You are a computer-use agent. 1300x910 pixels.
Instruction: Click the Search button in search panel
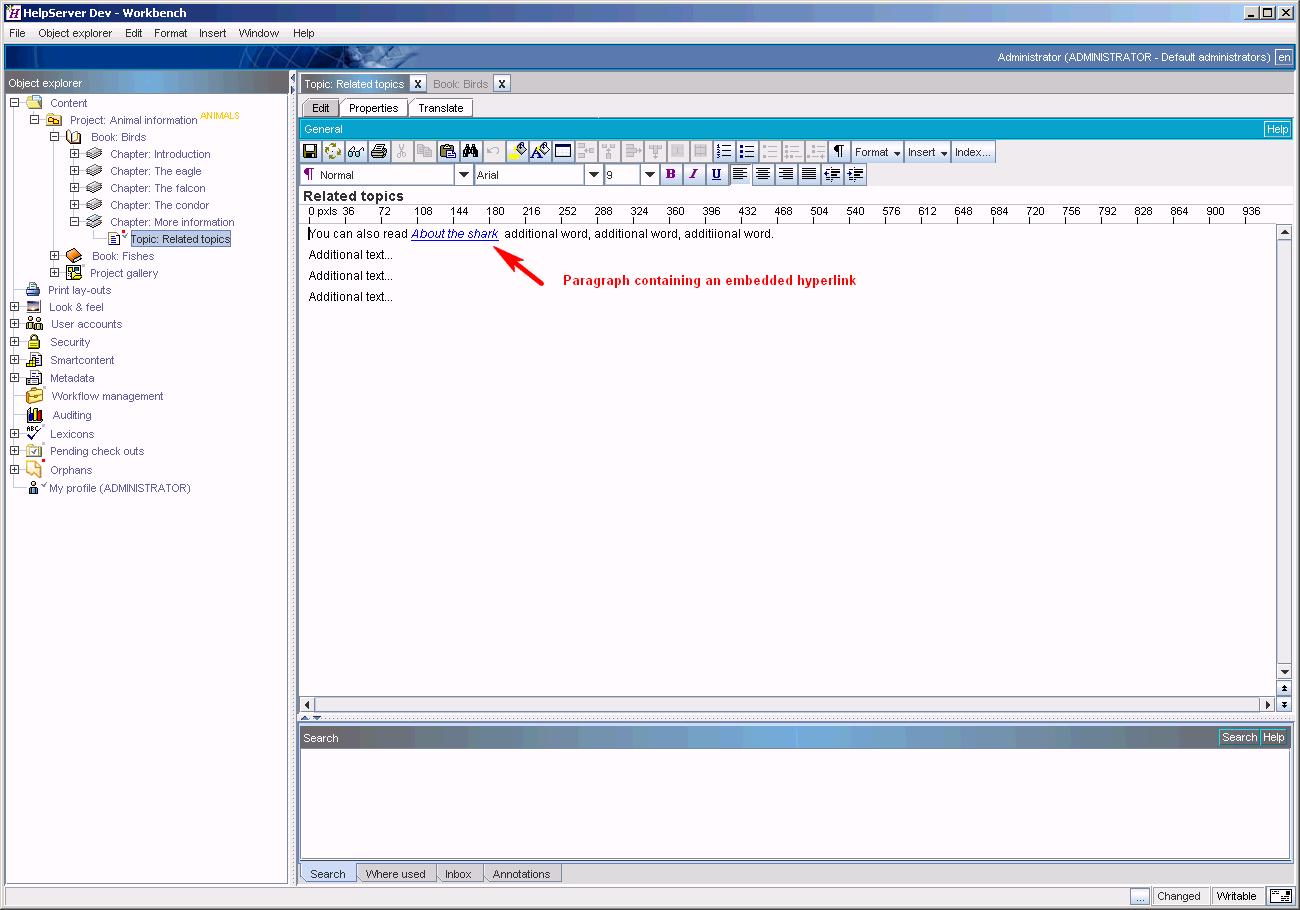[1239, 737]
